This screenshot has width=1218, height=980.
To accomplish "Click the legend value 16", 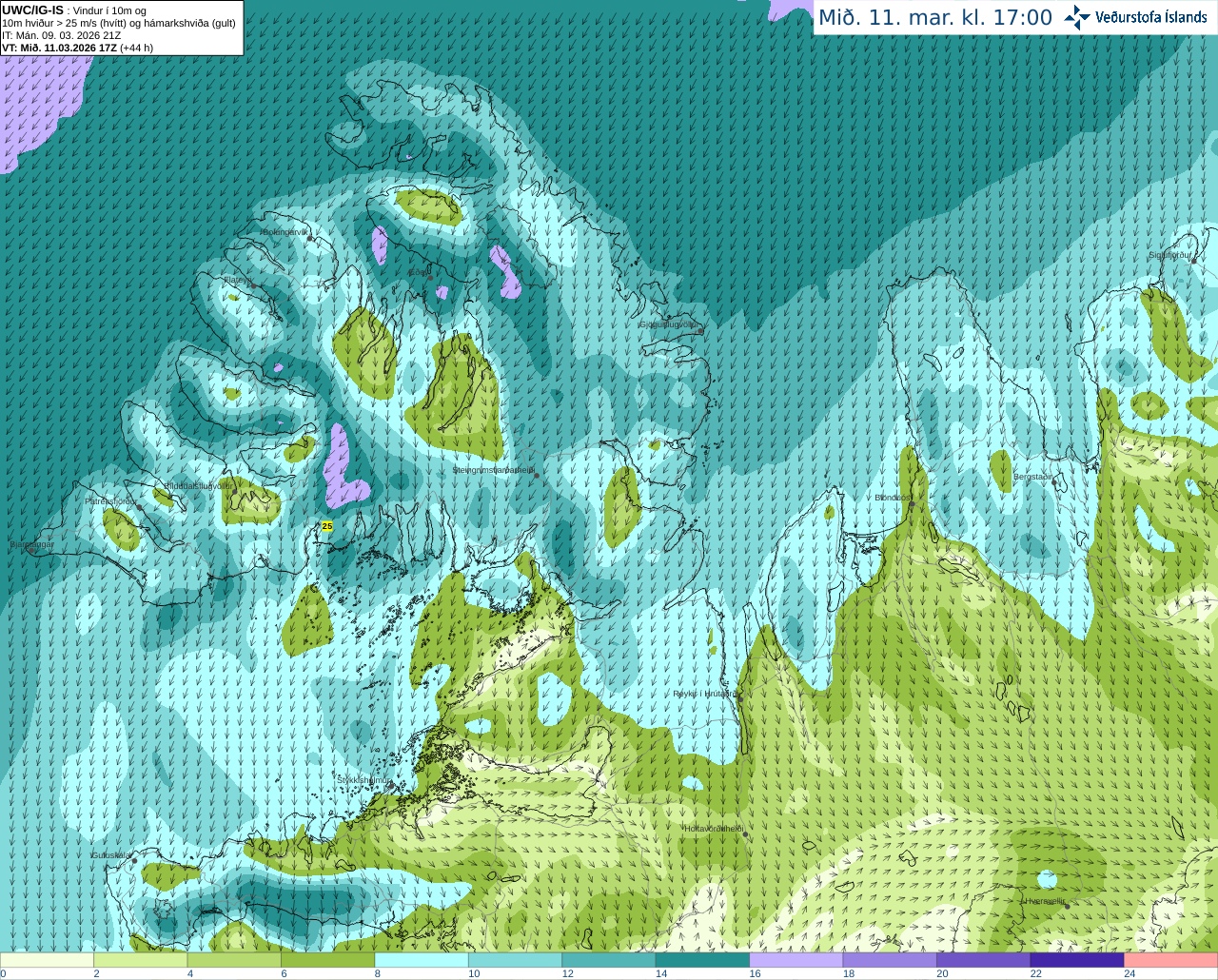I will point(755,973).
